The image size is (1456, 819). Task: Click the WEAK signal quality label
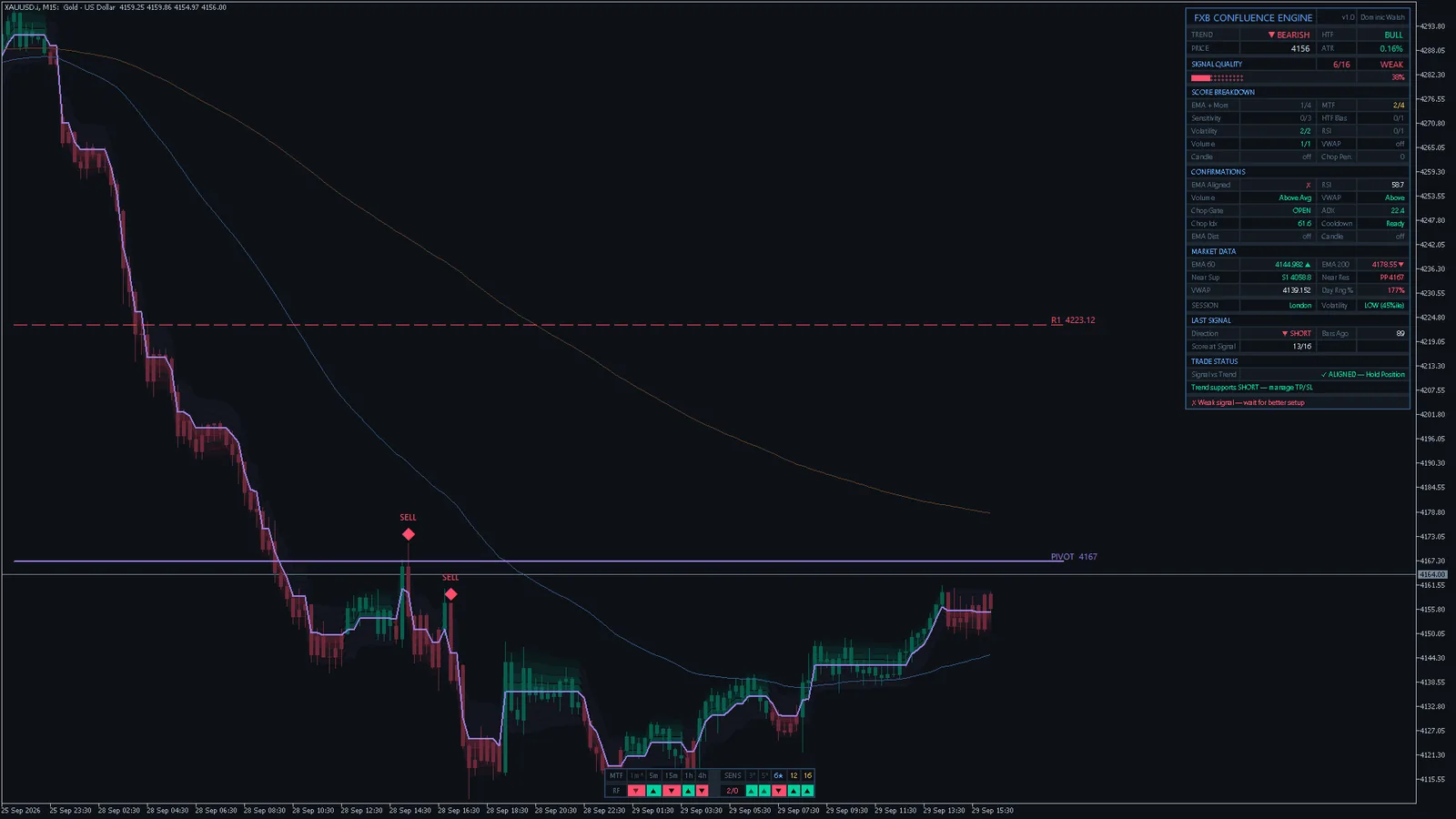click(x=1391, y=65)
